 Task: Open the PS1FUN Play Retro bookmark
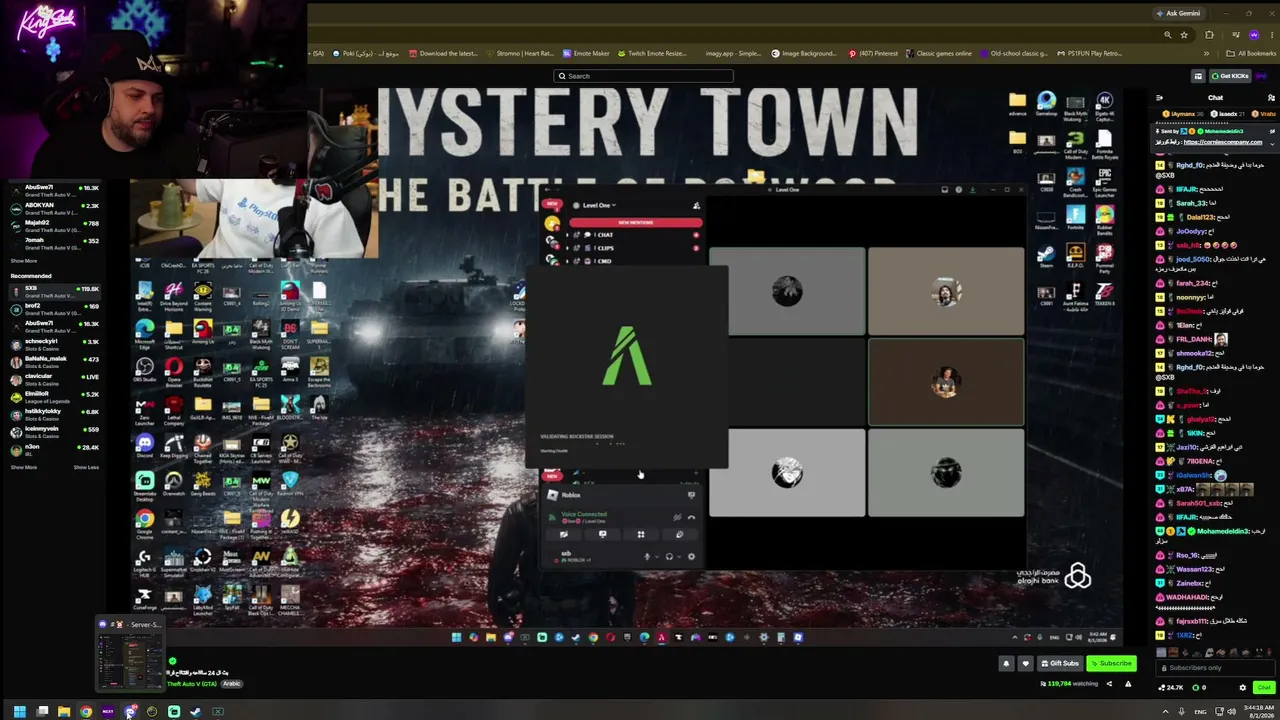(1089, 54)
